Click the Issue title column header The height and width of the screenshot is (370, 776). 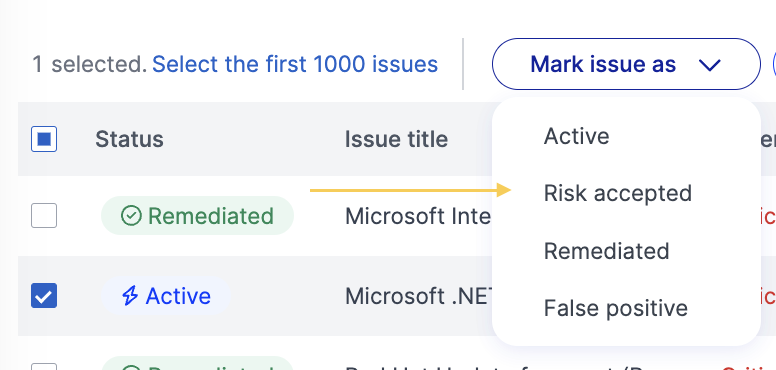coord(396,139)
